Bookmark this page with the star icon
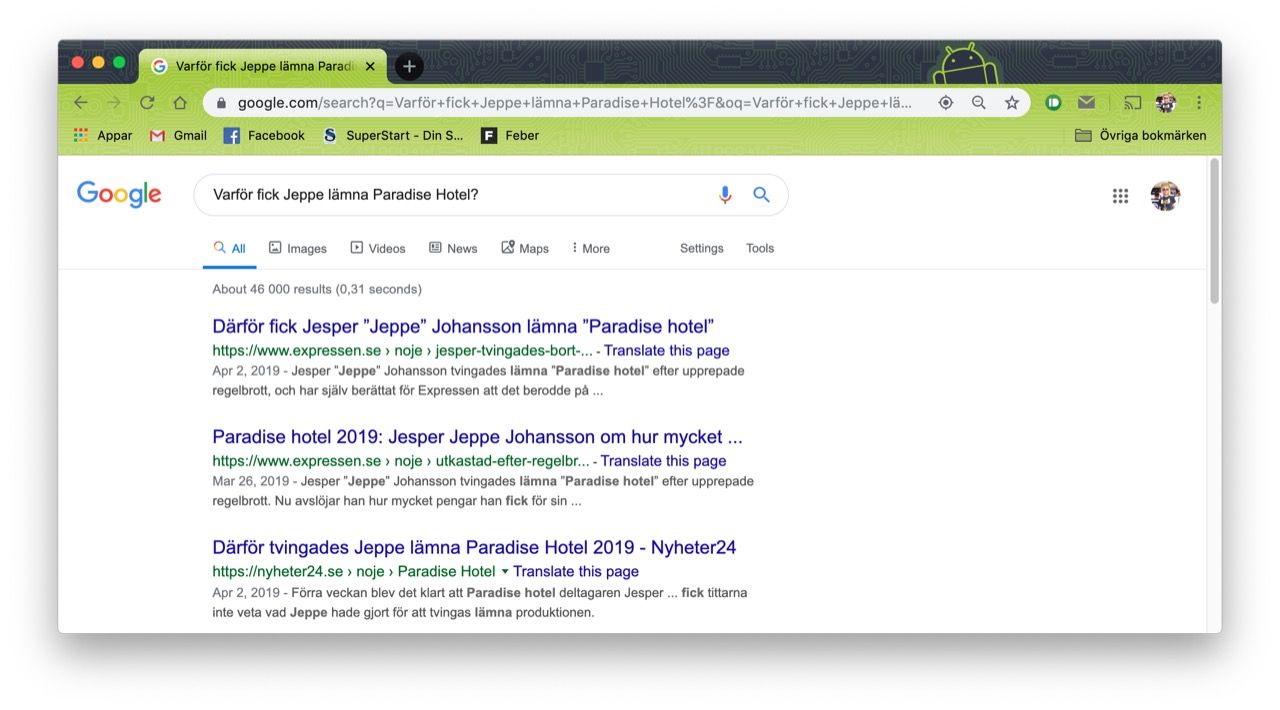This screenshot has width=1280, height=710. (1012, 102)
